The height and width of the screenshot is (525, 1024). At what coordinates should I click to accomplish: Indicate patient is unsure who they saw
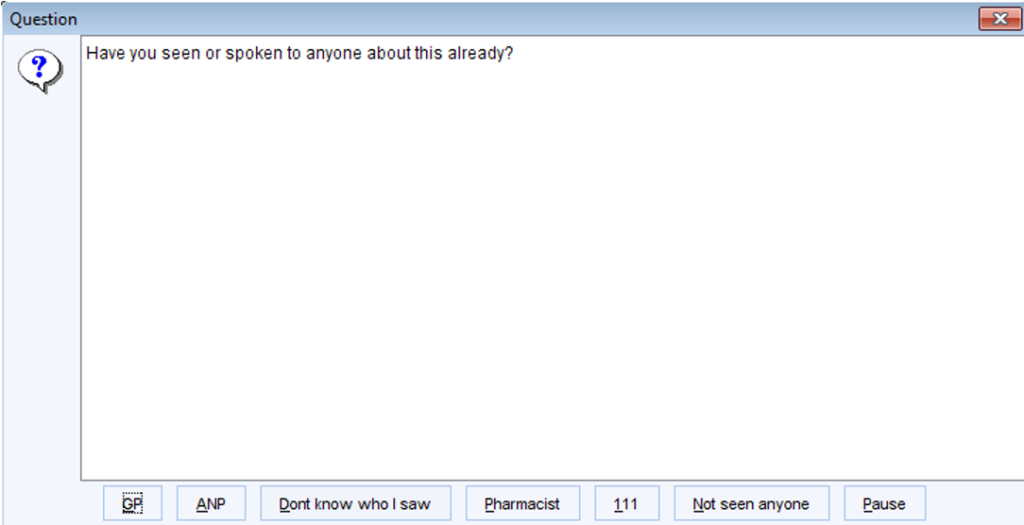click(x=355, y=503)
